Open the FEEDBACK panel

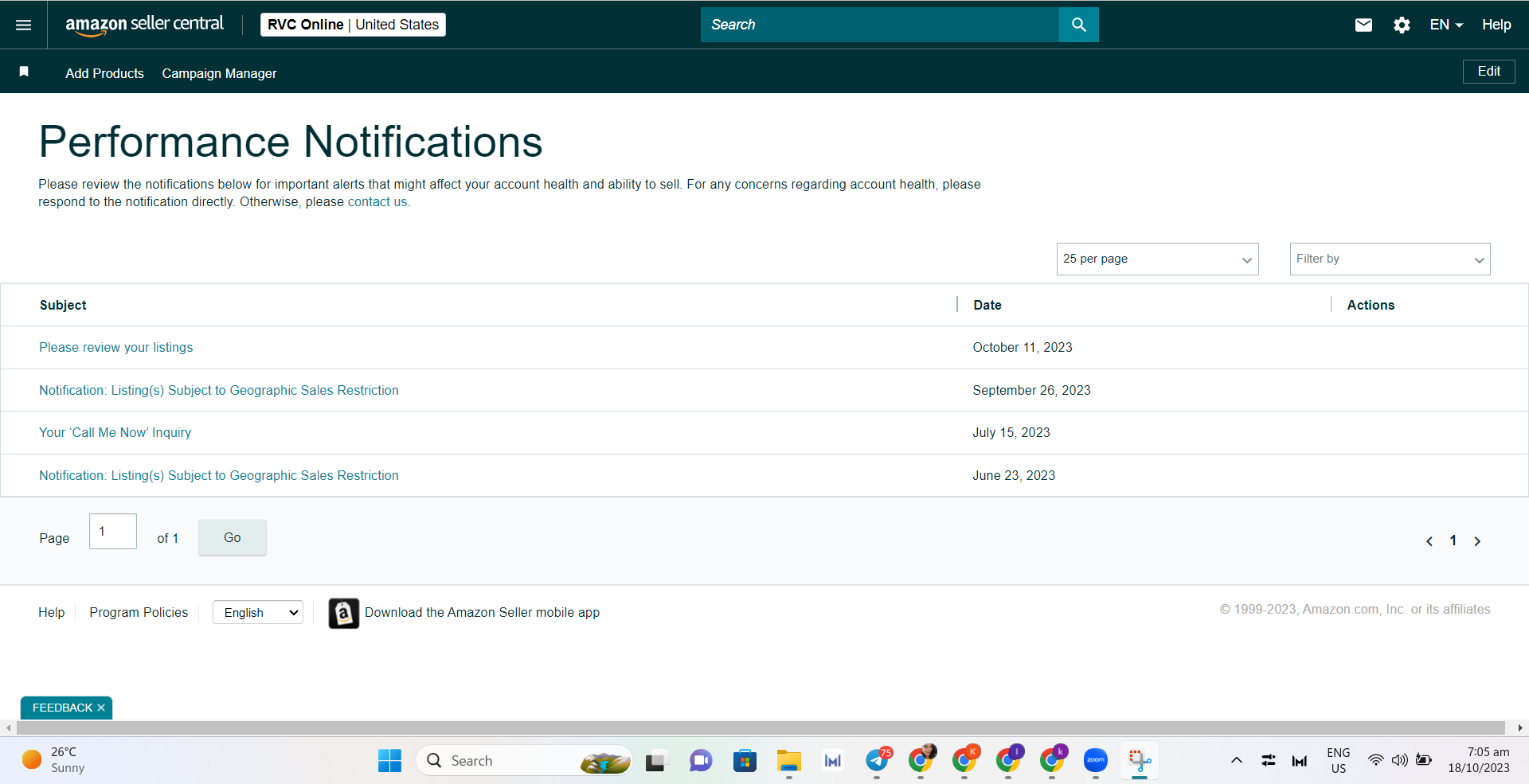pos(62,708)
